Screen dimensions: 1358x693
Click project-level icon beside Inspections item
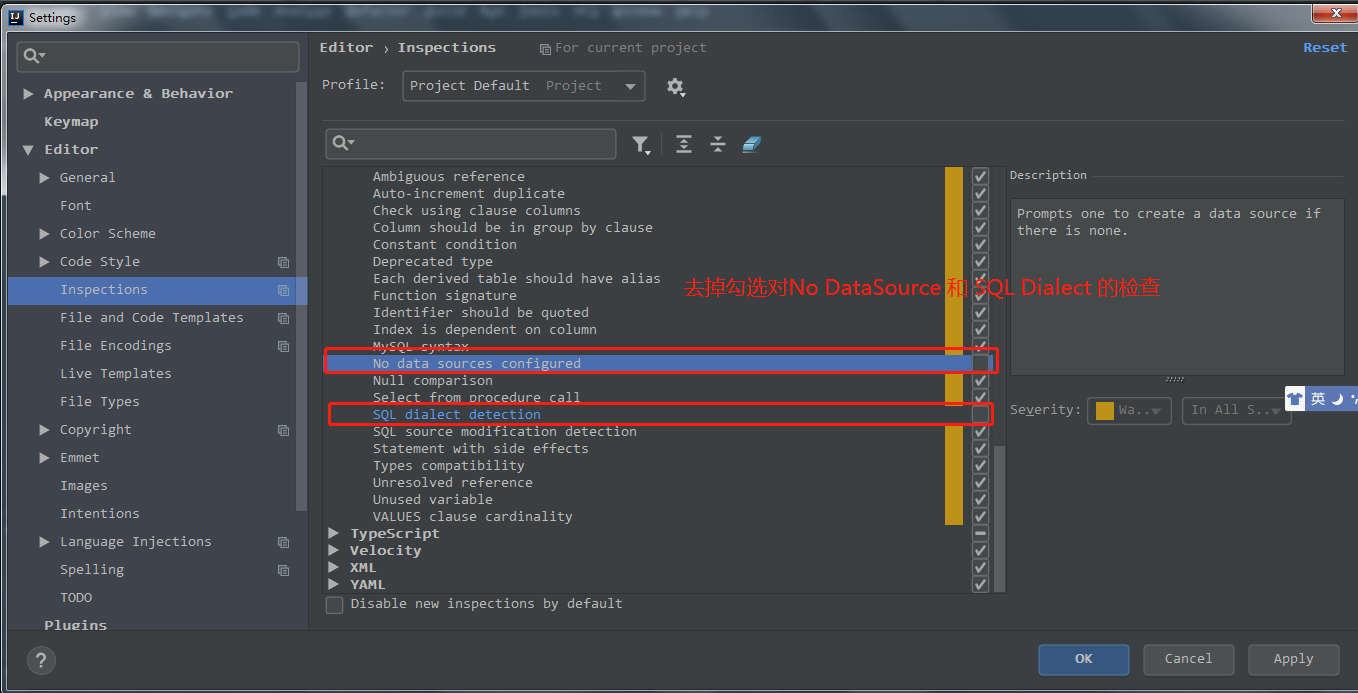click(284, 290)
